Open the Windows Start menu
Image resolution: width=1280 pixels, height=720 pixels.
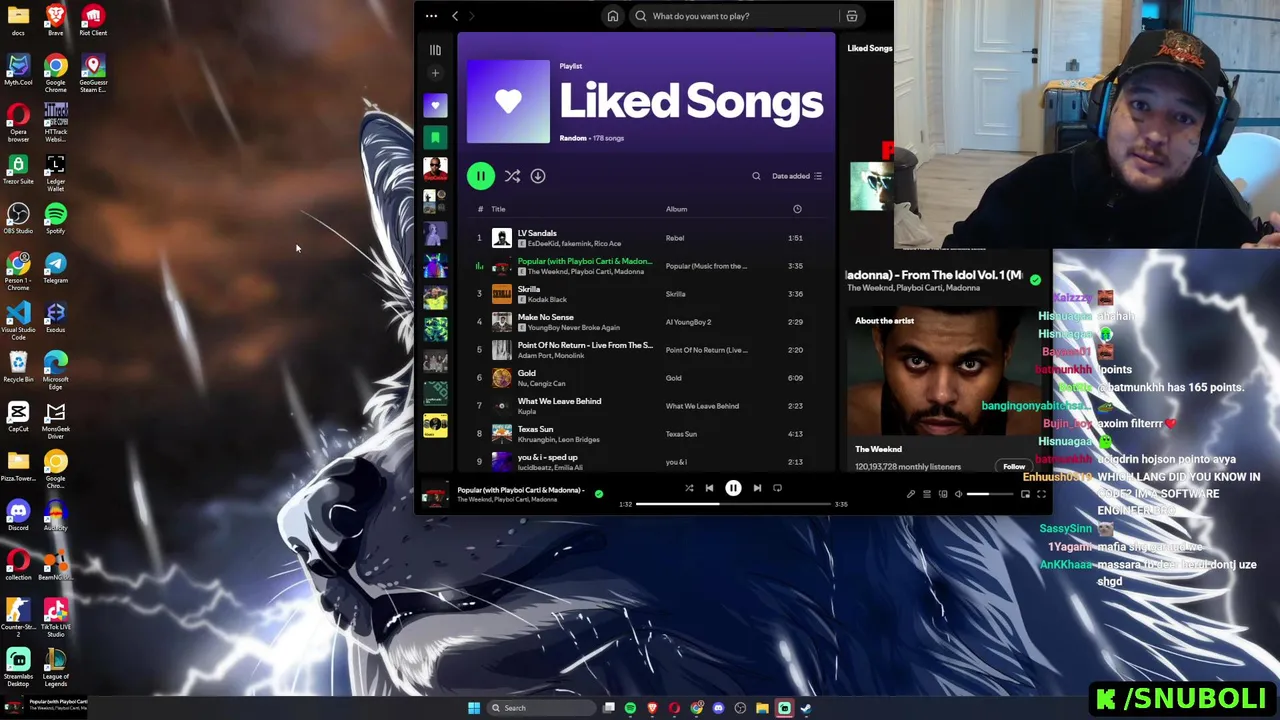[x=474, y=708]
